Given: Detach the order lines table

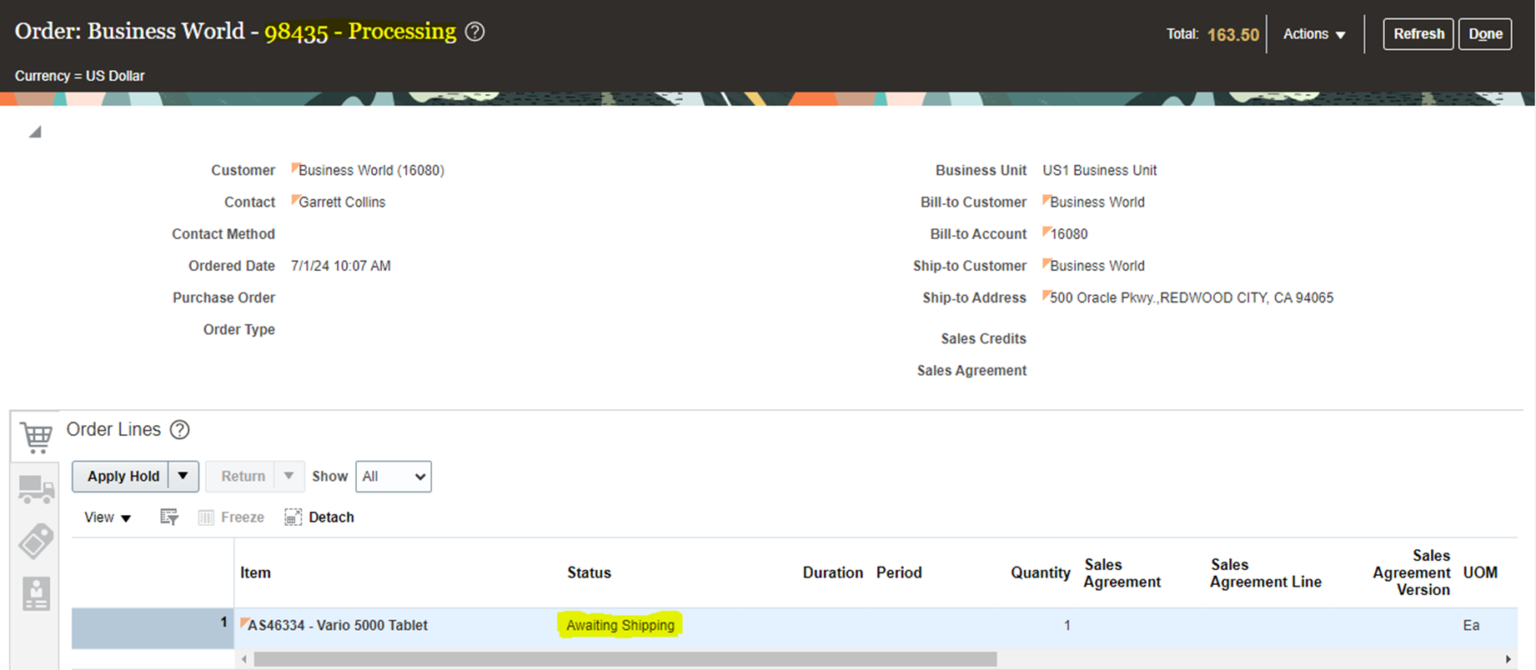Looking at the screenshot, I should pyautogui.click(x=319, y=517).
